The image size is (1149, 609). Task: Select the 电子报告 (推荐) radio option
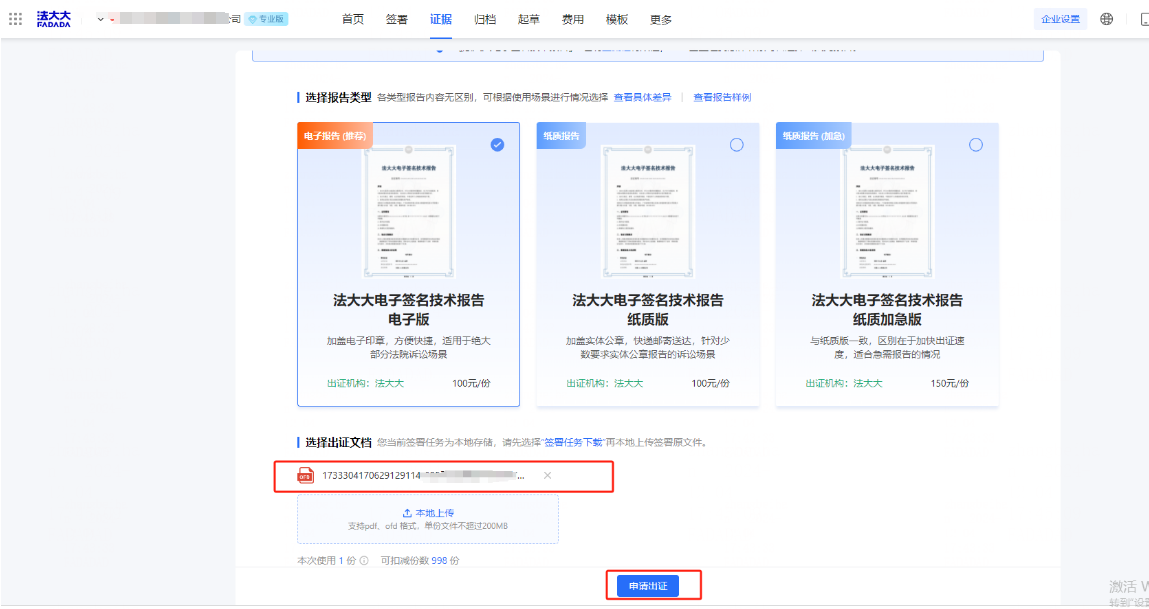497,144
